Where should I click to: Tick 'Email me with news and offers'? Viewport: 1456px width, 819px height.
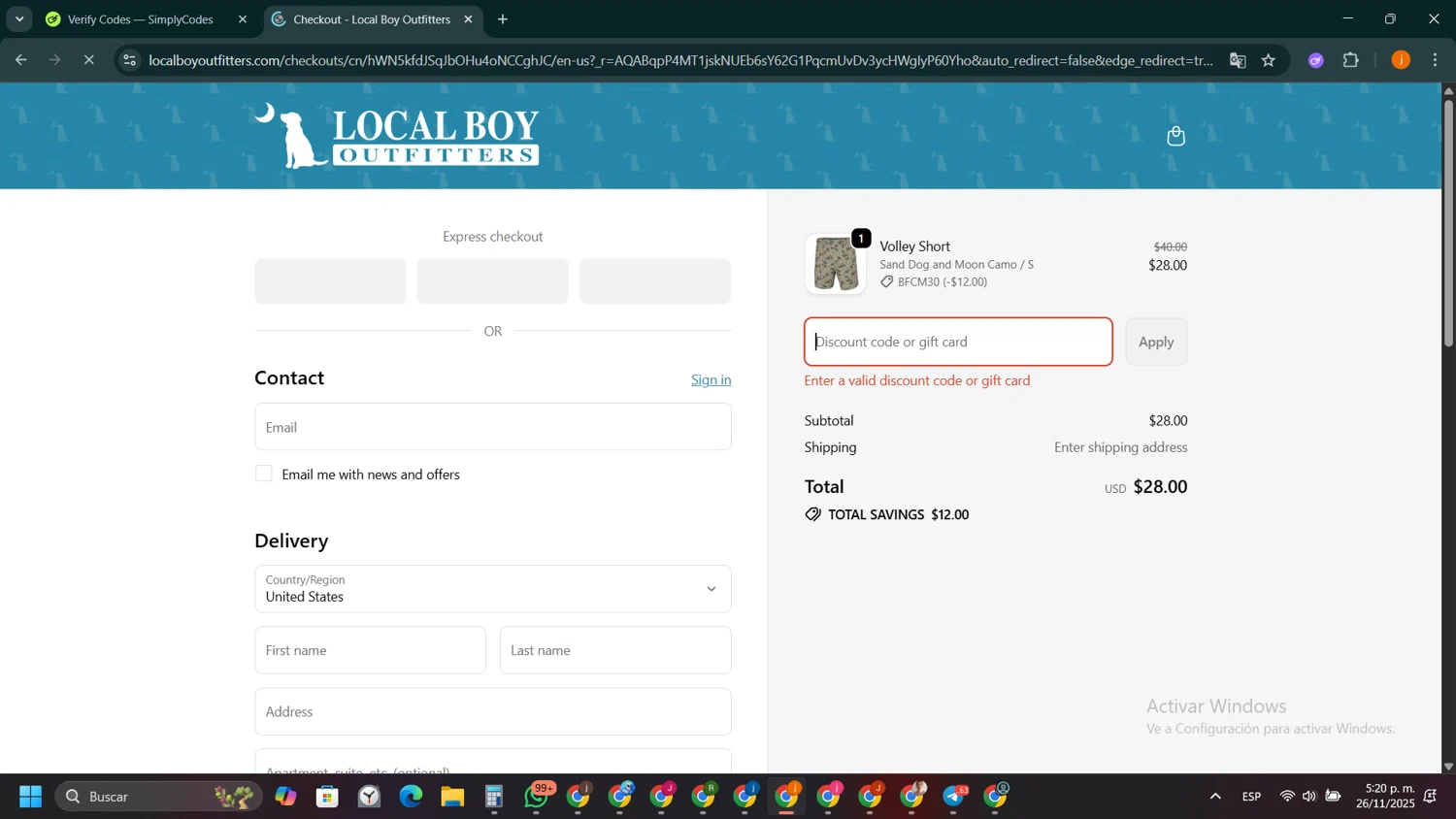tap(264, 474)
